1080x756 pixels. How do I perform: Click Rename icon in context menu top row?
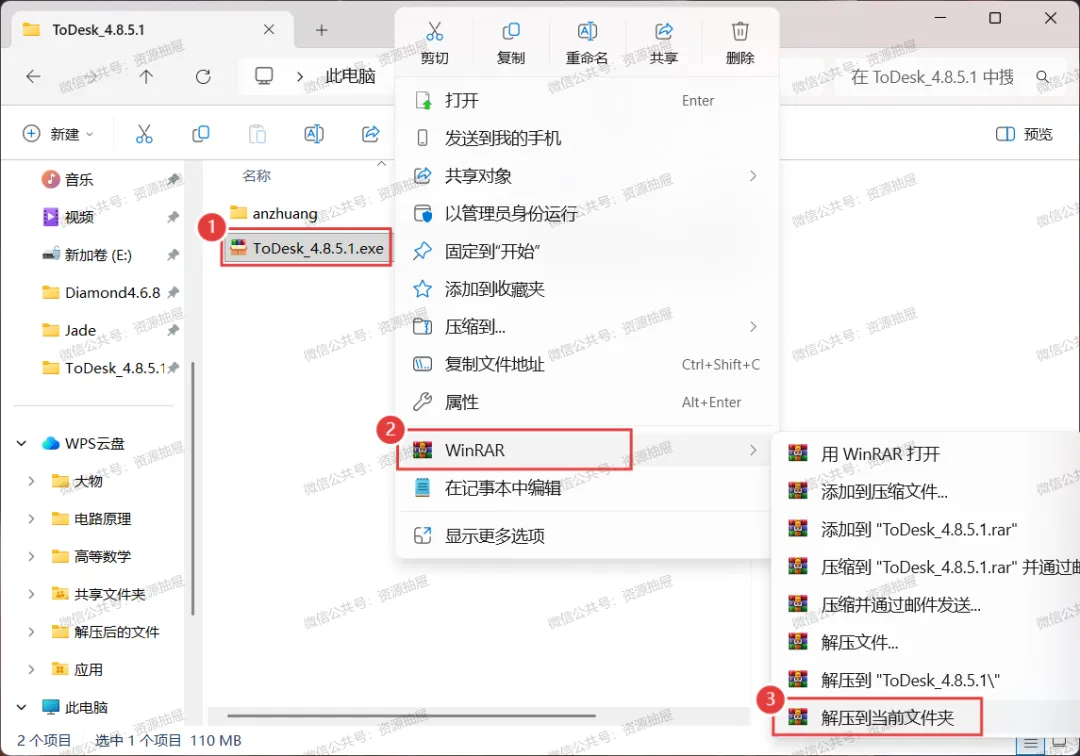[x=587, y=32]
